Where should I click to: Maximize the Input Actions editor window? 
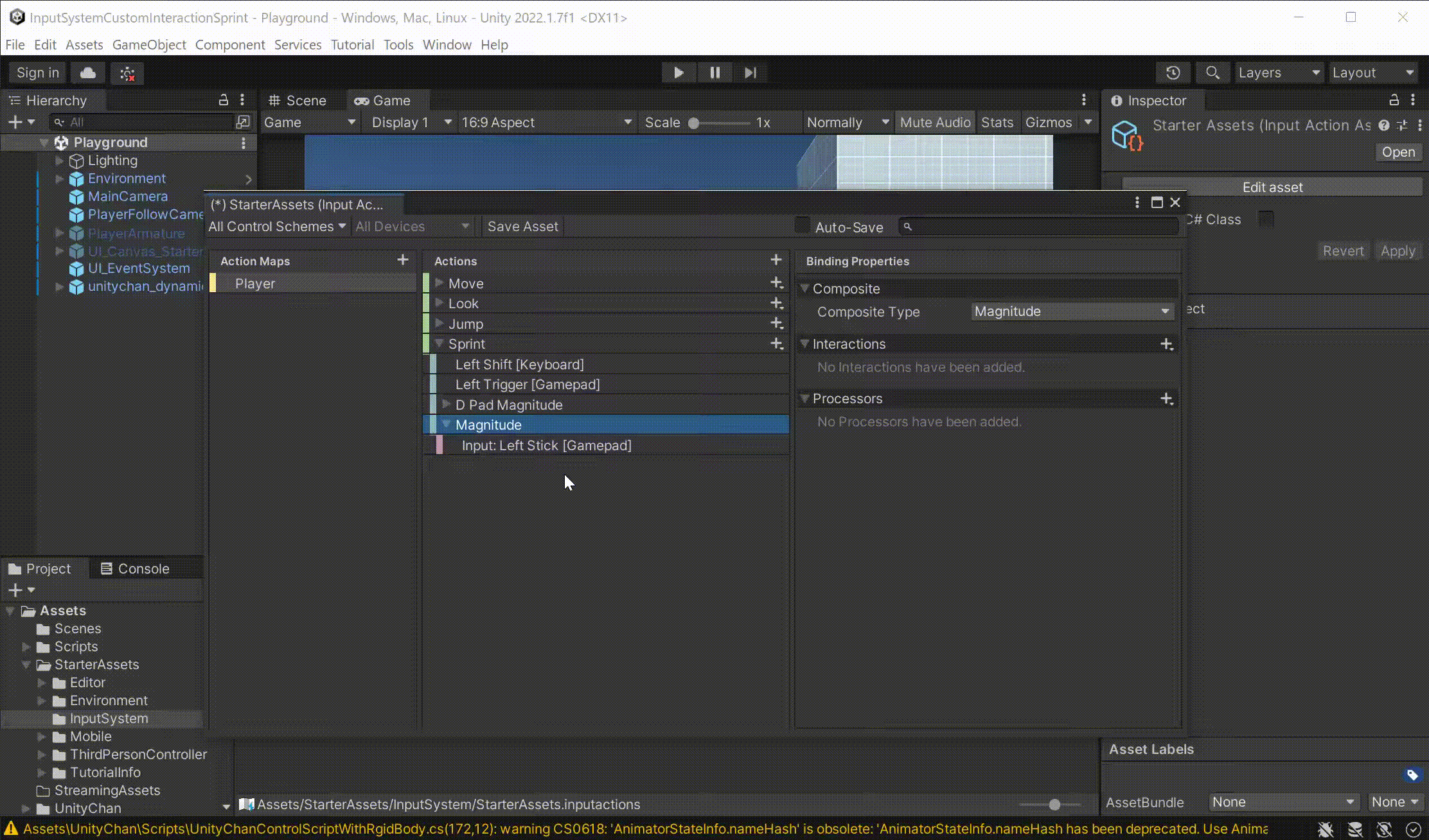pyautogui.click(x=1157, y=203)
